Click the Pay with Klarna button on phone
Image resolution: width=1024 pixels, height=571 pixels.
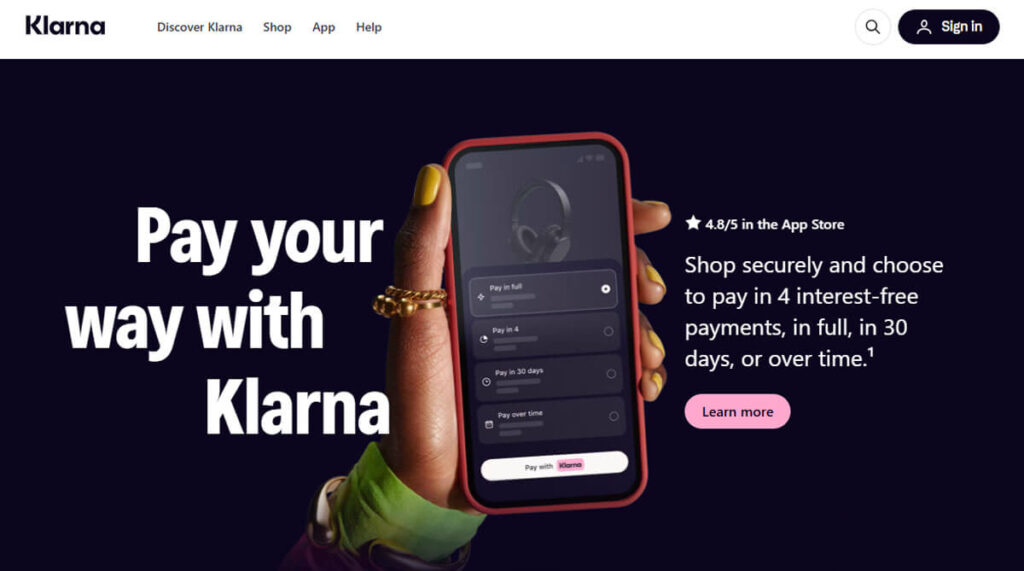(x=554, y=466)
